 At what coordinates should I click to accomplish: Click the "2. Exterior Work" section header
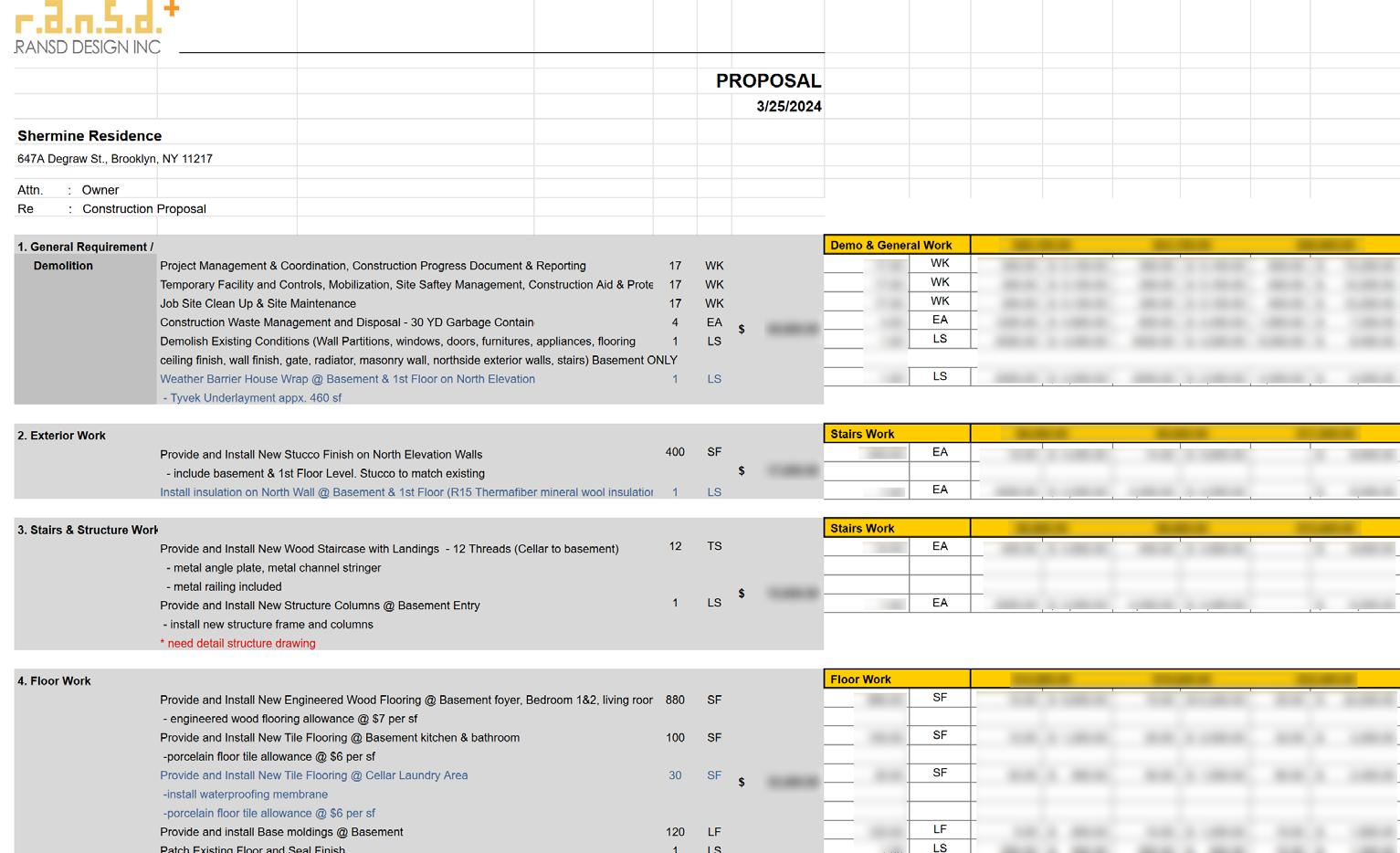(x=61, y=436)
